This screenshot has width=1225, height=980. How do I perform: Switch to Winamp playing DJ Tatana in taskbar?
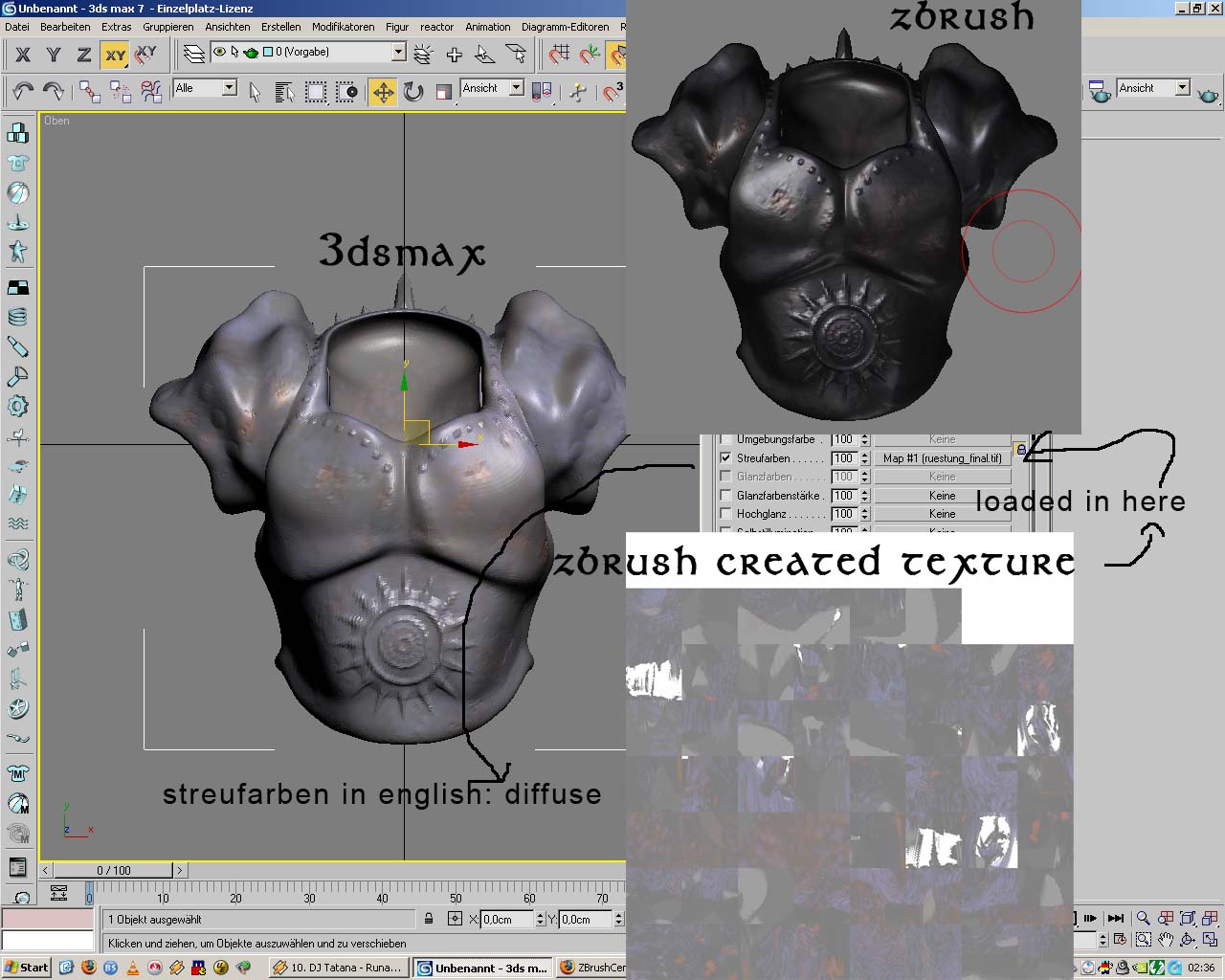click(335, 968)
